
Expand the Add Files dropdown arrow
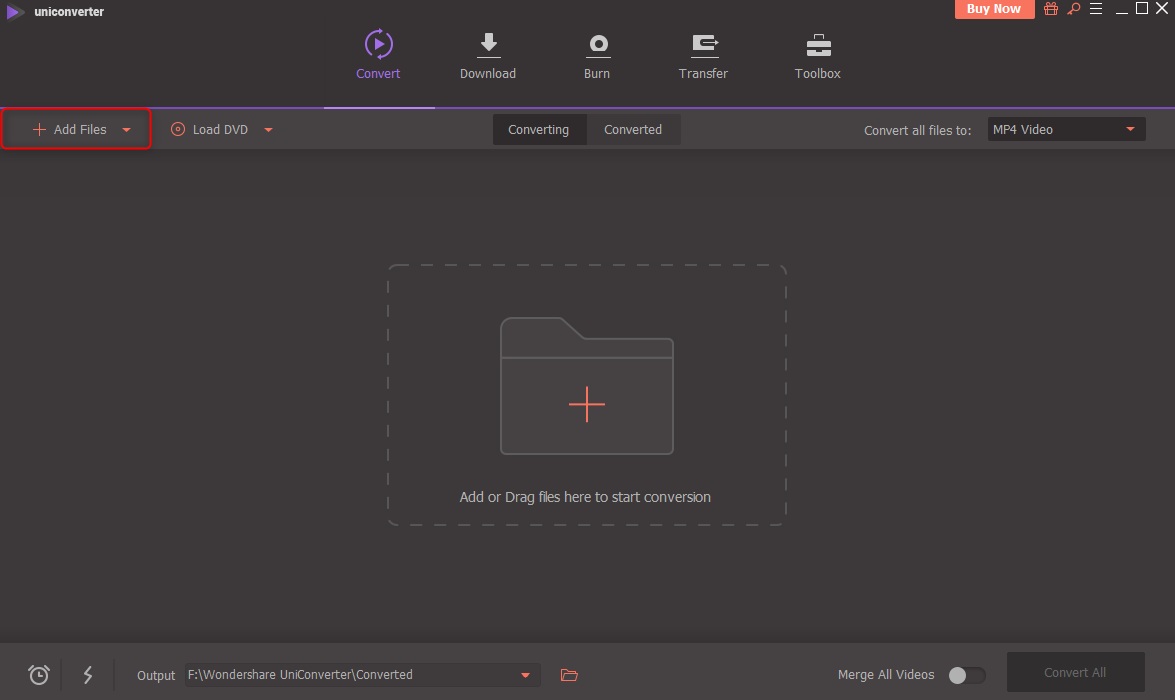pyautogui.click(x=126, y=130)
